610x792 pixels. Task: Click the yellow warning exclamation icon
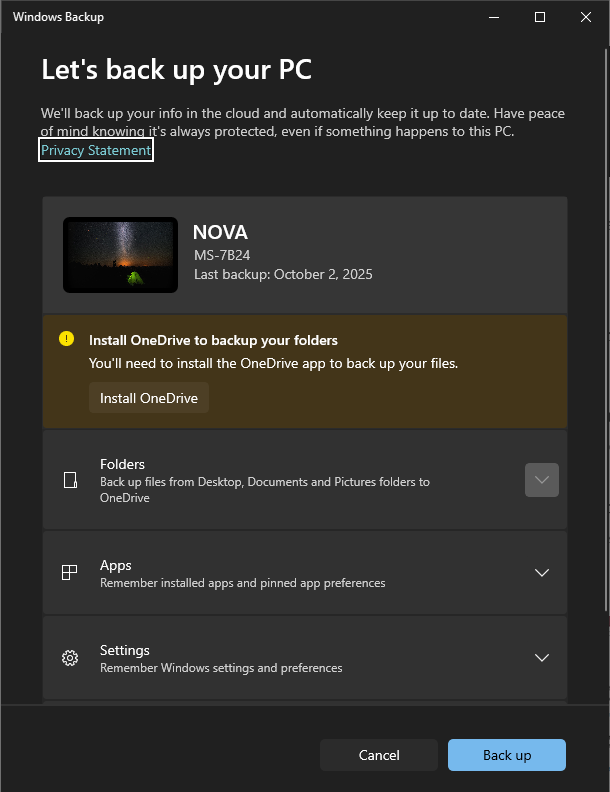point(67,338)
